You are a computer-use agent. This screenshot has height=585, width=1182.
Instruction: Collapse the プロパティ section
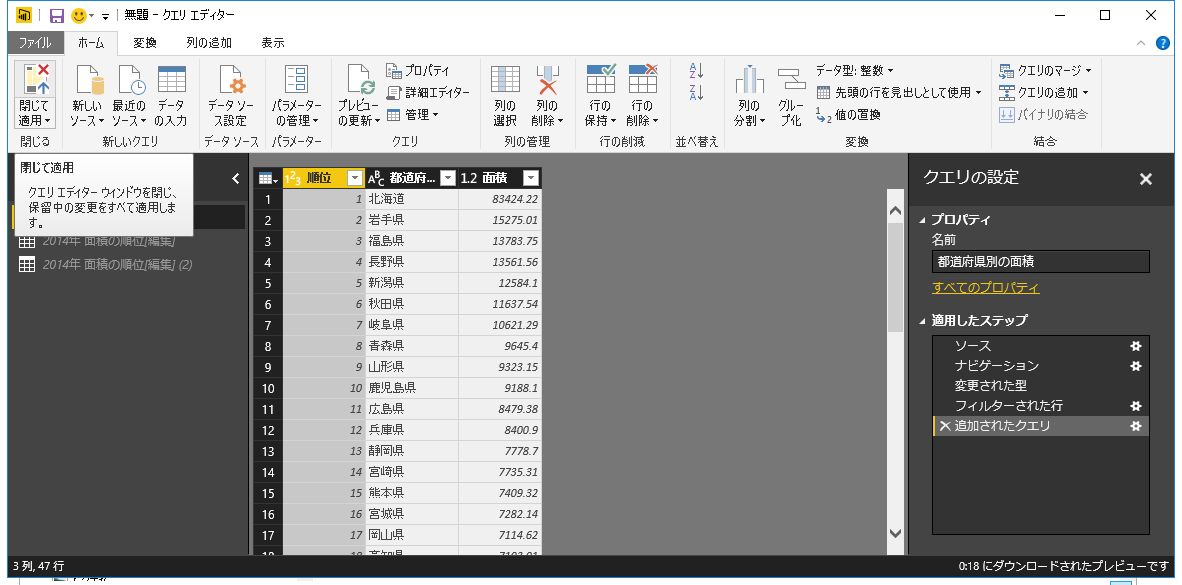[x=923, y=220]
